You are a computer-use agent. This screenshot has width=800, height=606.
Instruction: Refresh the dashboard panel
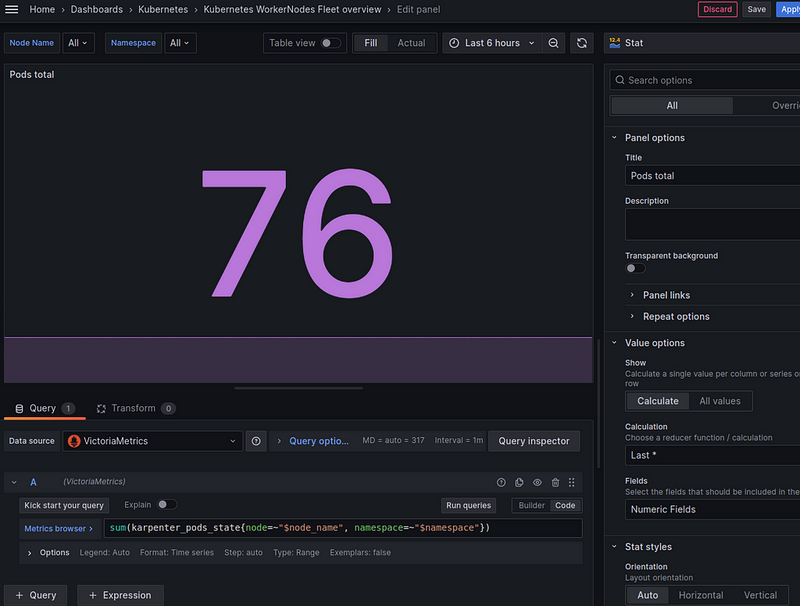582,43
